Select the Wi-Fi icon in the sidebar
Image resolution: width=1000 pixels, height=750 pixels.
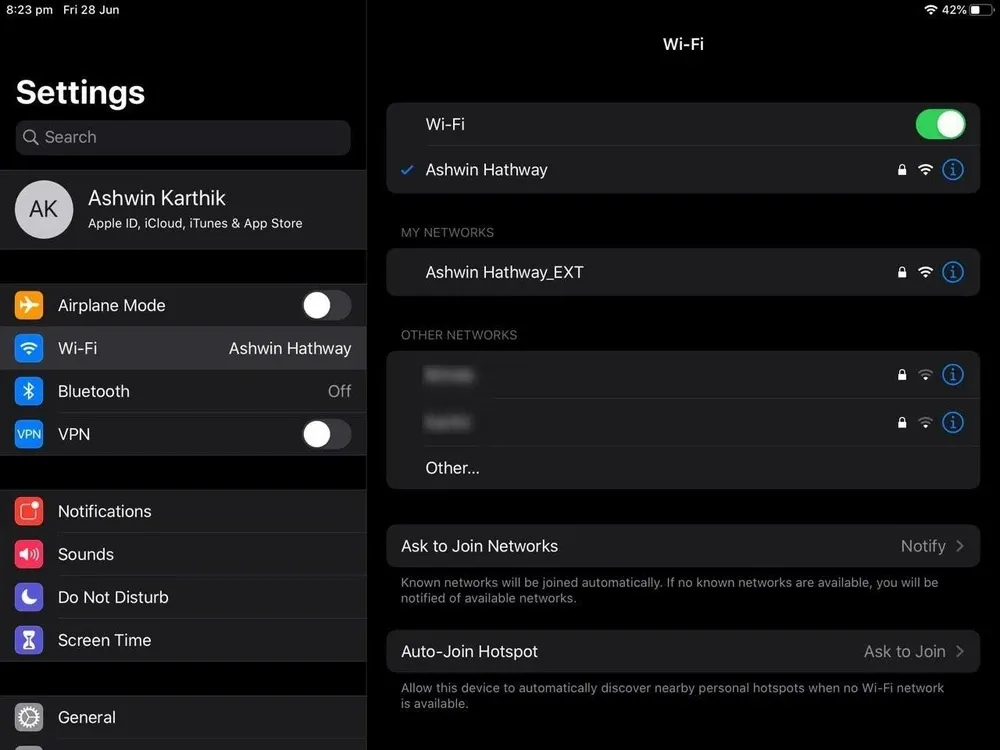[28, 348]
